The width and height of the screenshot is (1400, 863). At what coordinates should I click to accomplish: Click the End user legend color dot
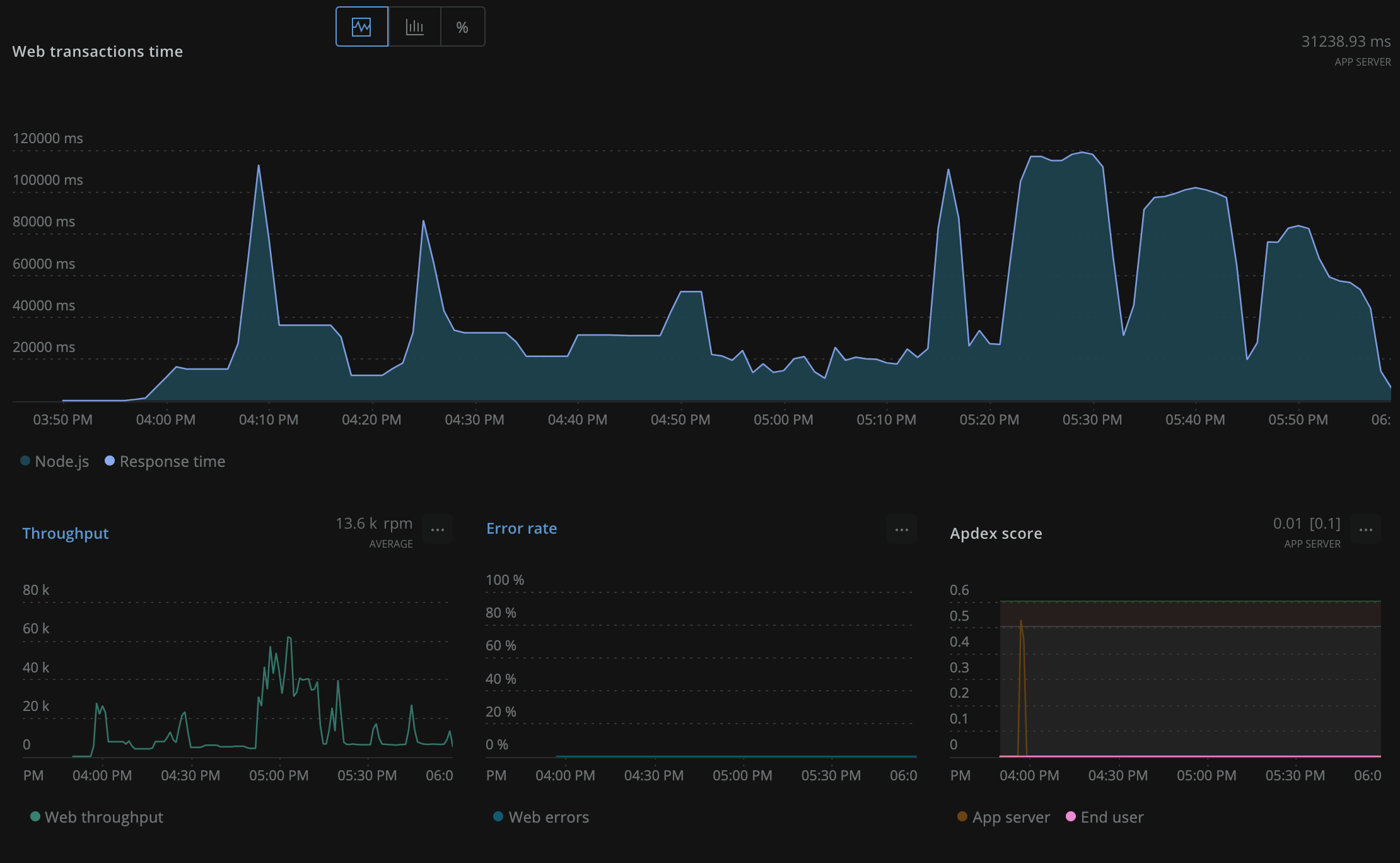coord(1071,816)
